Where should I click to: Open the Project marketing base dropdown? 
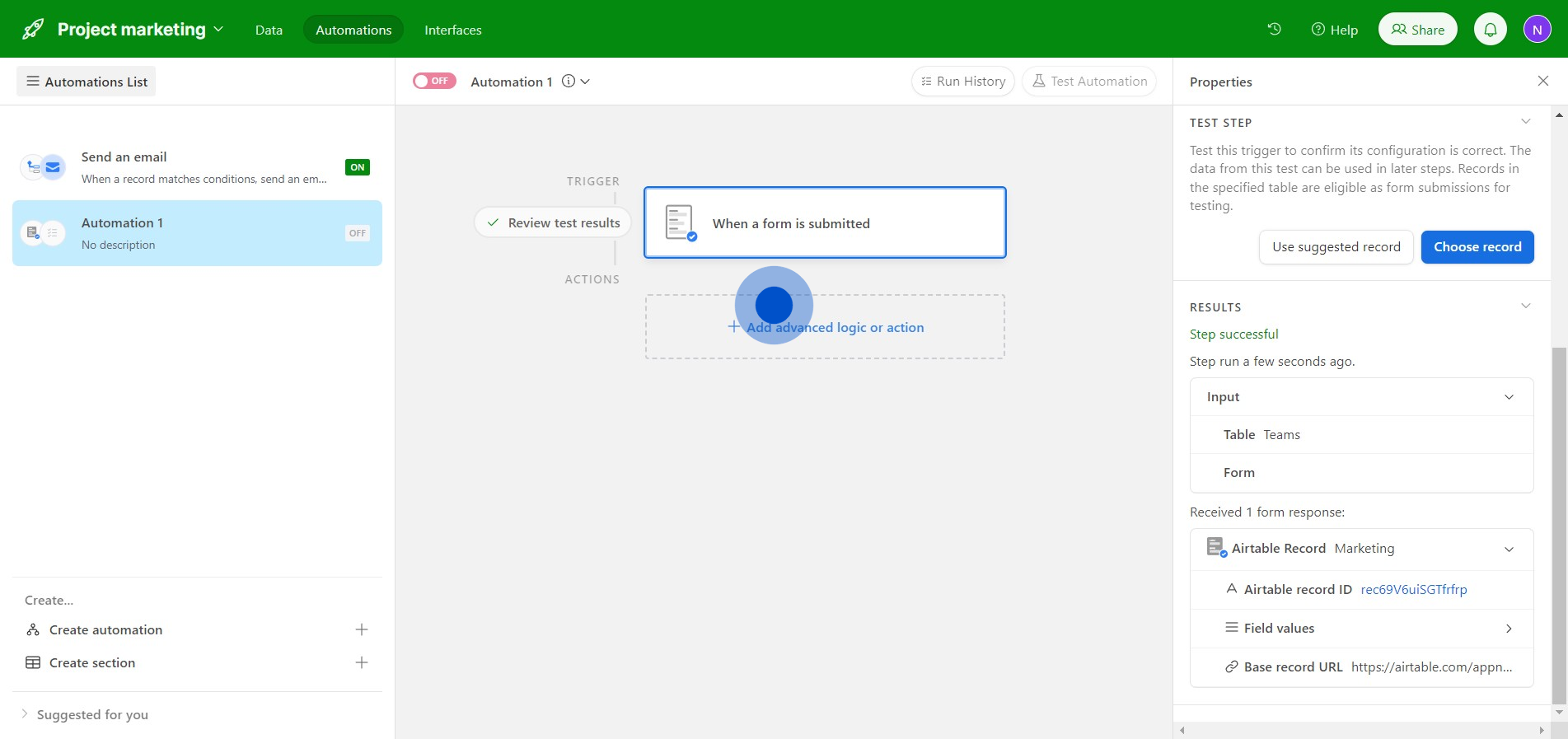pyautogui.click(x=141, y=30)
